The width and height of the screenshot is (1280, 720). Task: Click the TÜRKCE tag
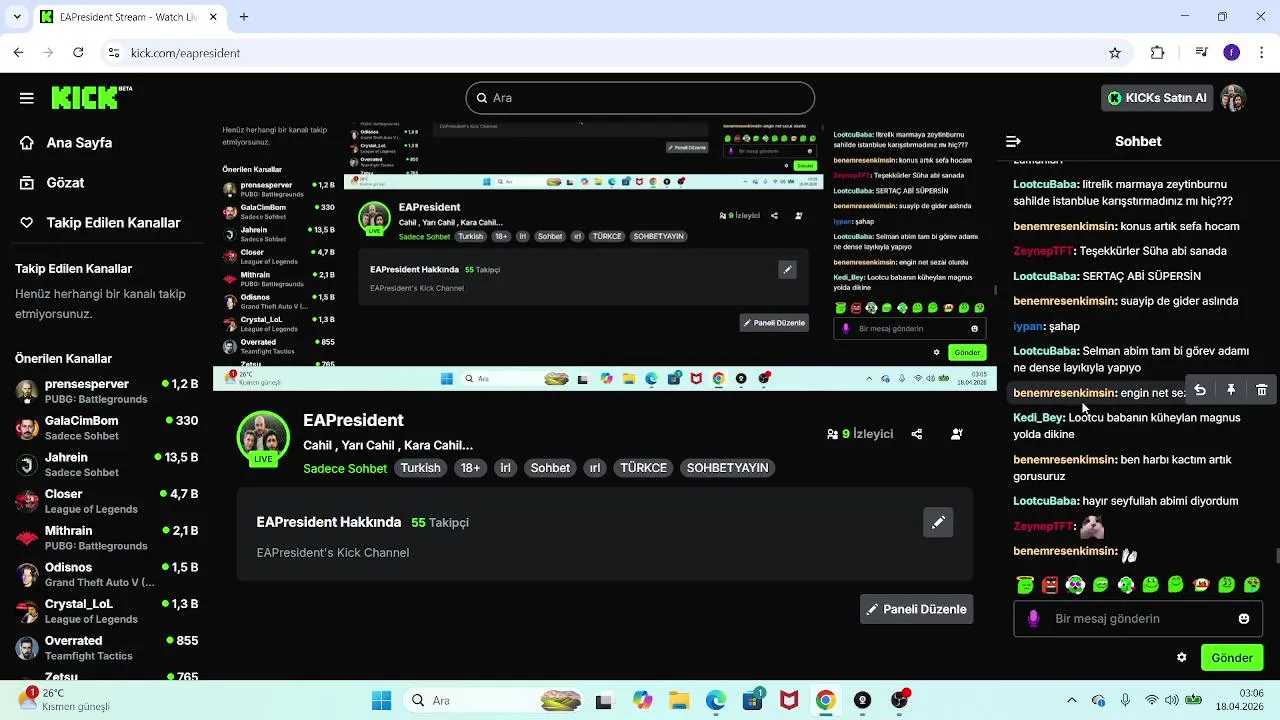tap(643, 468)
